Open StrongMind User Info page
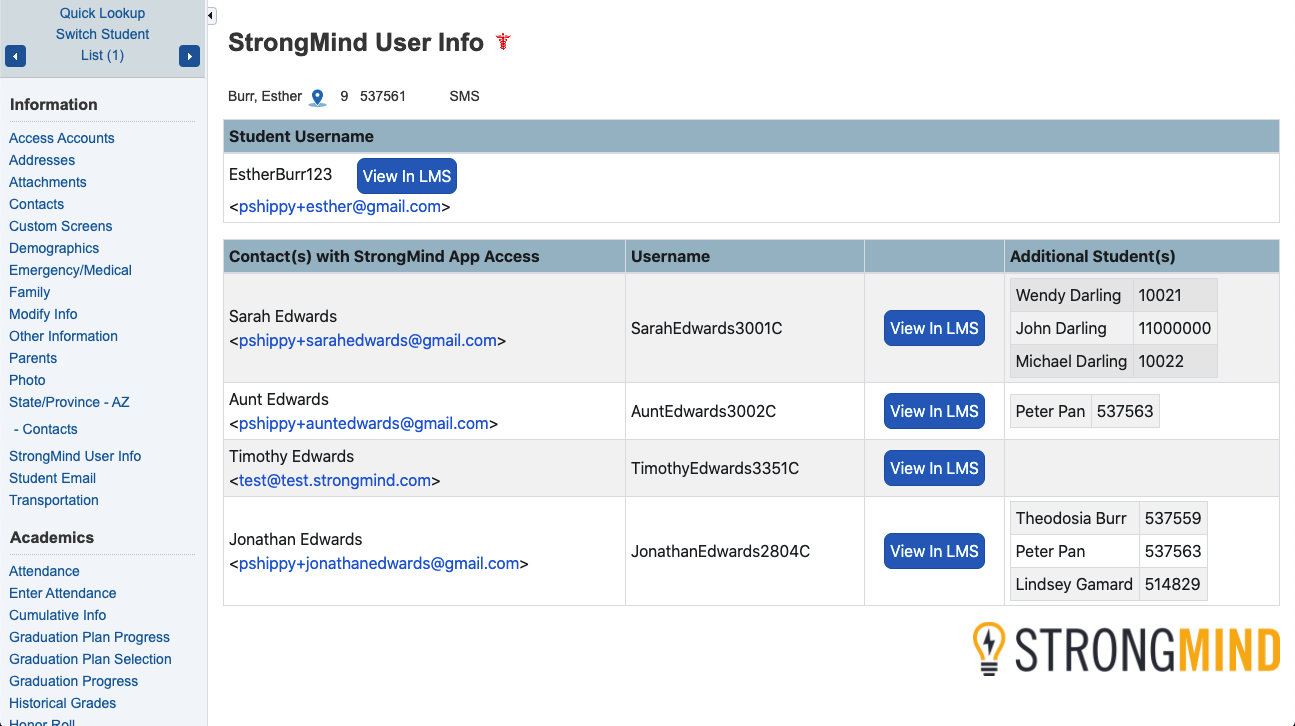The image size is (1295, 726). [x=75, y=456]
